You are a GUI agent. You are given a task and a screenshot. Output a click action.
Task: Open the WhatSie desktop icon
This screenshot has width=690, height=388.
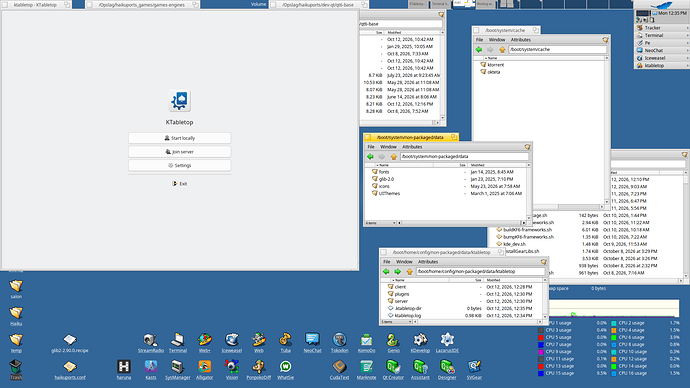[x=285, y=370]
